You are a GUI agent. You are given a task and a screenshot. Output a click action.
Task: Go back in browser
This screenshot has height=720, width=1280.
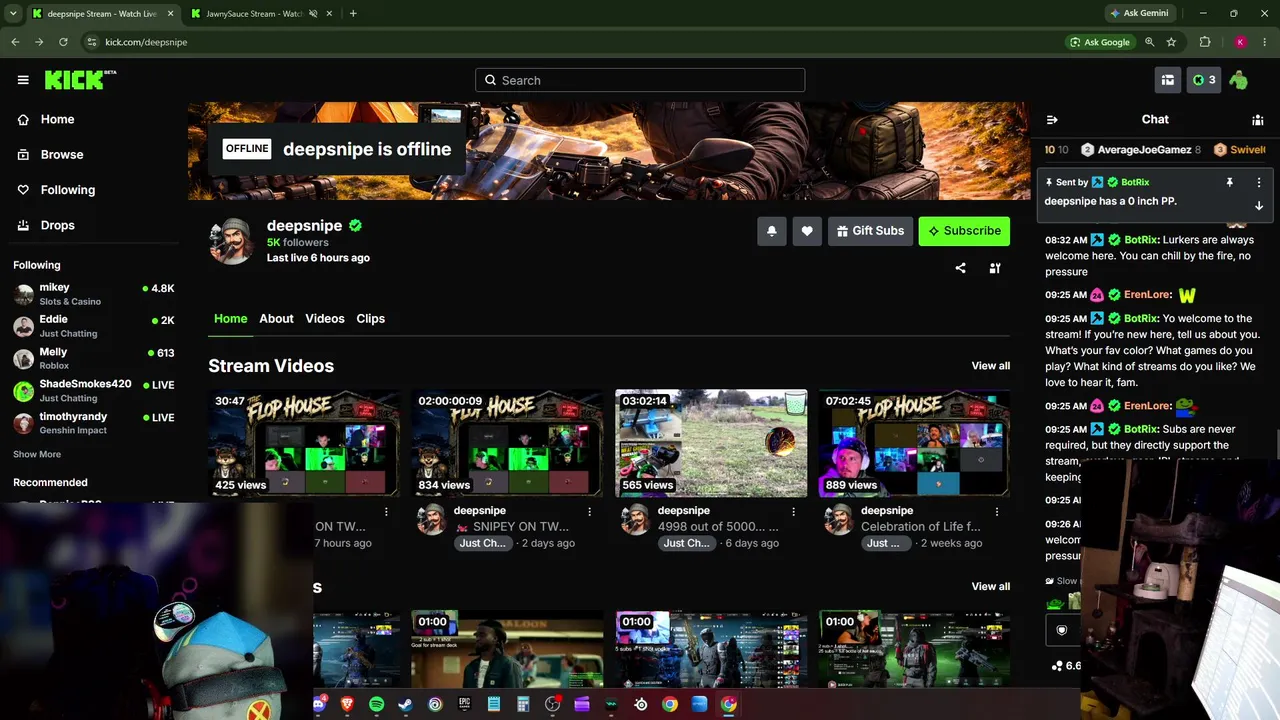15,42
